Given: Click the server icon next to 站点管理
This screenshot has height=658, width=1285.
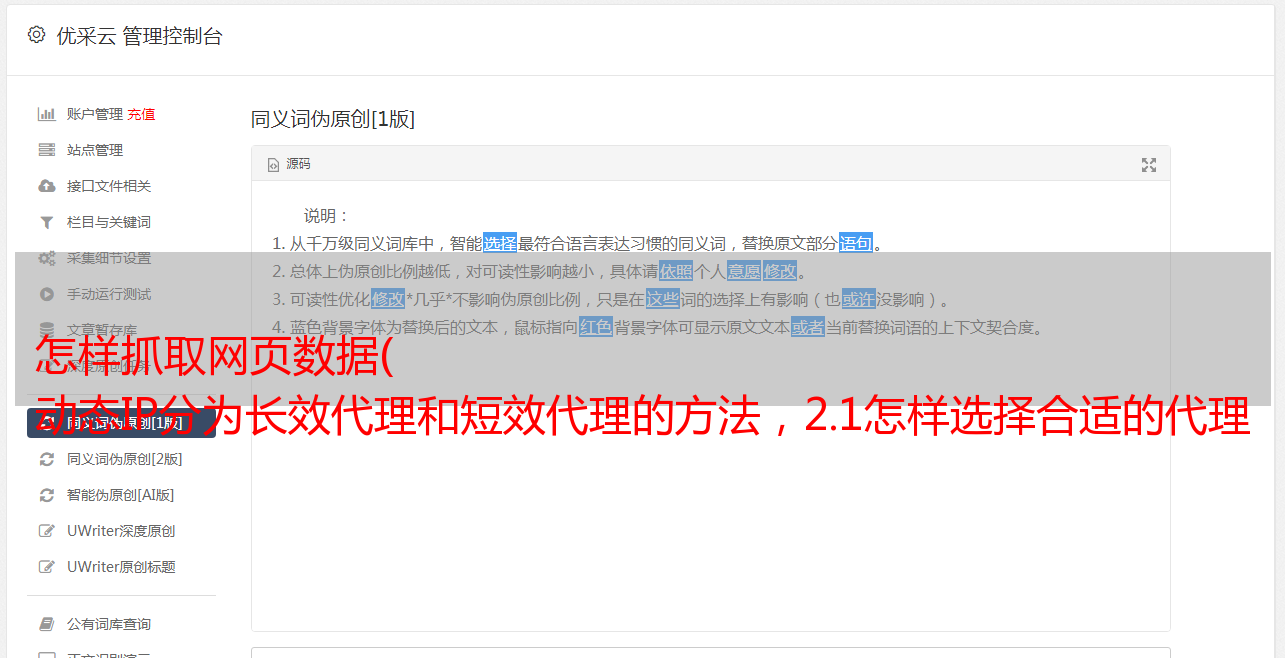Looking at the screenshot, I should (46, 150).
